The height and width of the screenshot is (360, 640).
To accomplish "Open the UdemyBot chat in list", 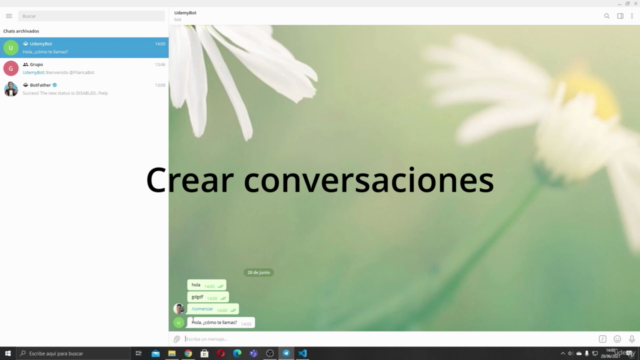I will (84, 47).
